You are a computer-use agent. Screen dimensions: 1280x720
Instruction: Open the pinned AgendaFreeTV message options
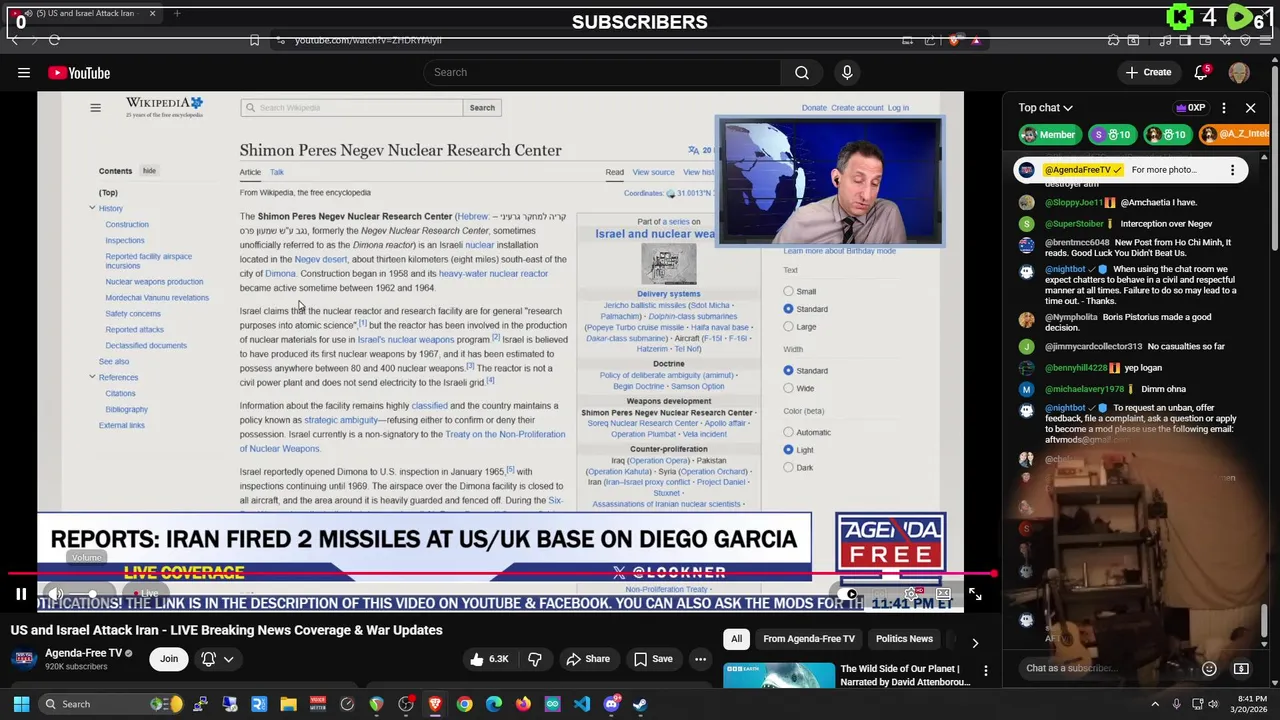(1232, 170)
